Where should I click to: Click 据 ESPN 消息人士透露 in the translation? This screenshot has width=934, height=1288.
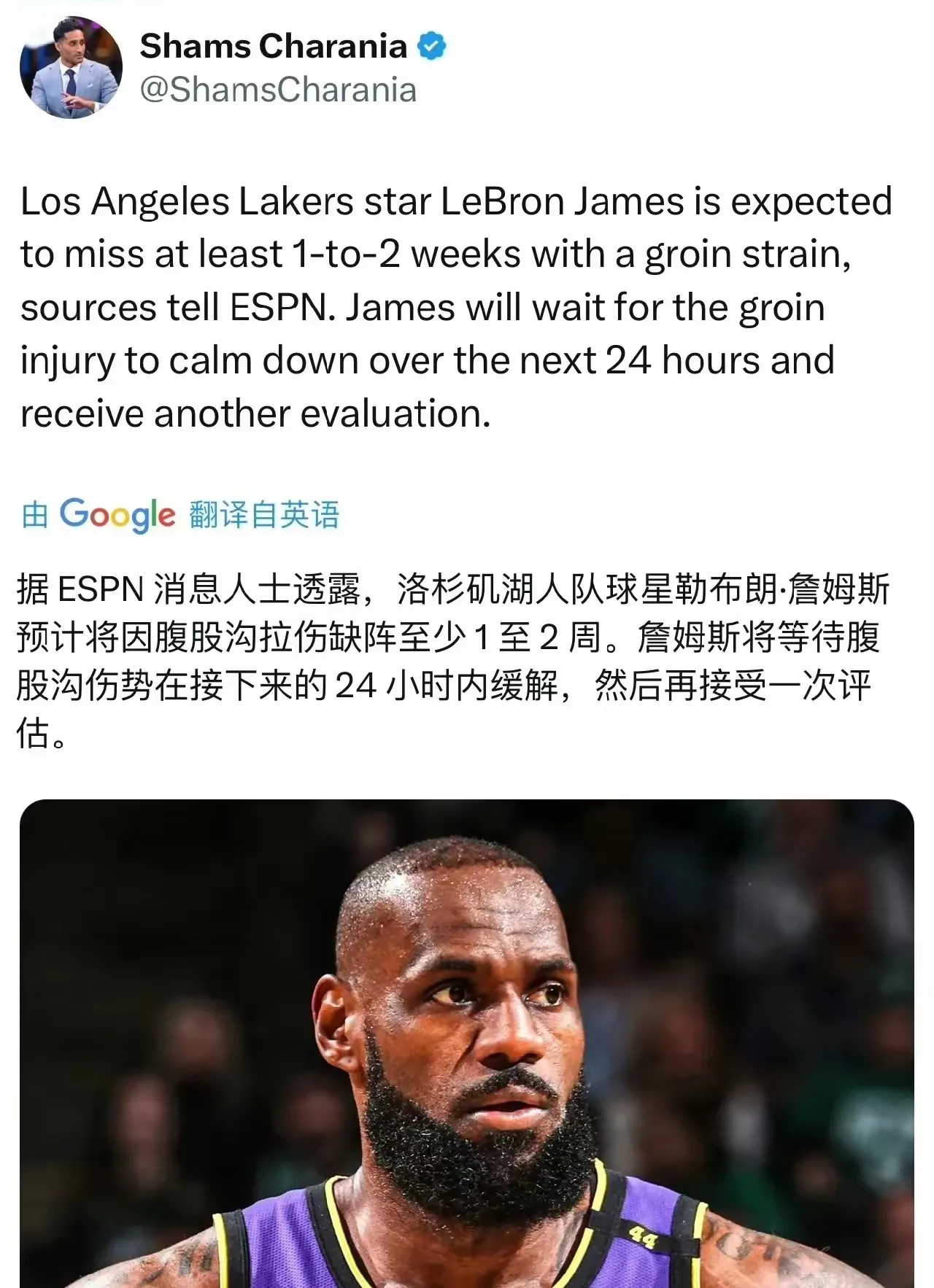(x=190, y=589)
